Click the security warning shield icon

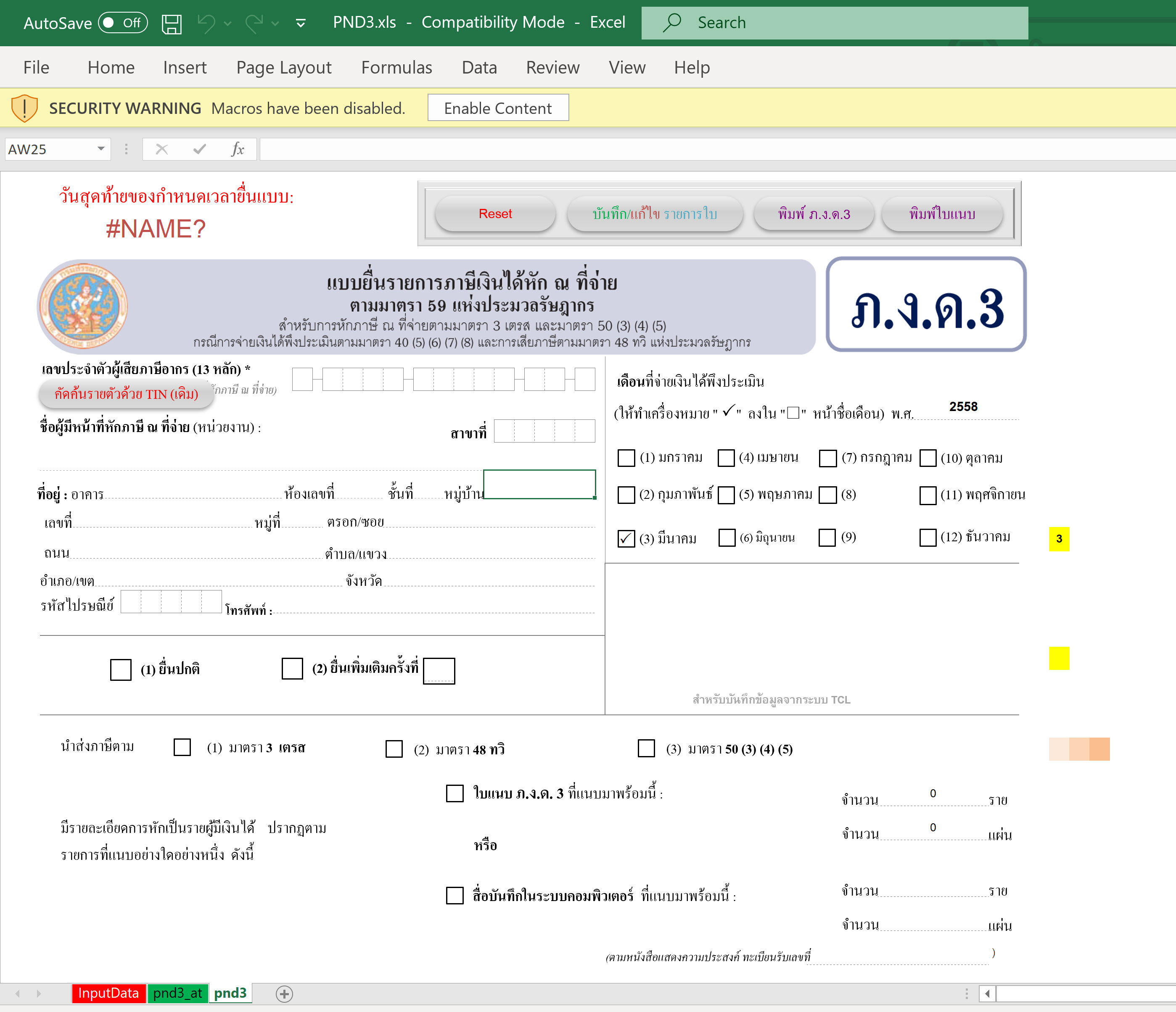tap(24, 108)
